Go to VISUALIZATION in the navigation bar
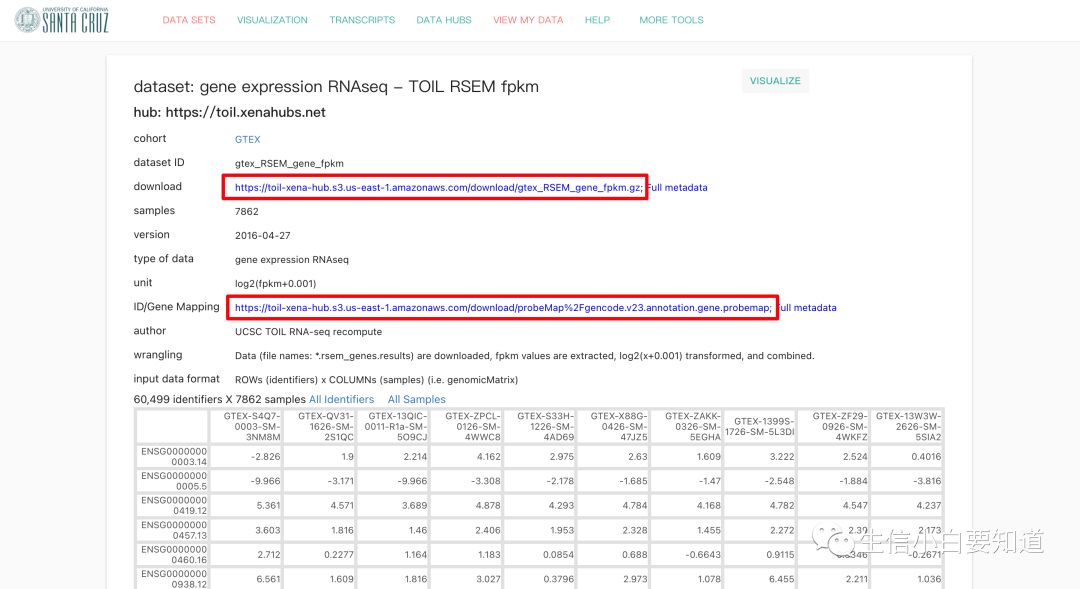Image resolution: width=1080 pixels, height=589 pixels. [x=272, y=20]
